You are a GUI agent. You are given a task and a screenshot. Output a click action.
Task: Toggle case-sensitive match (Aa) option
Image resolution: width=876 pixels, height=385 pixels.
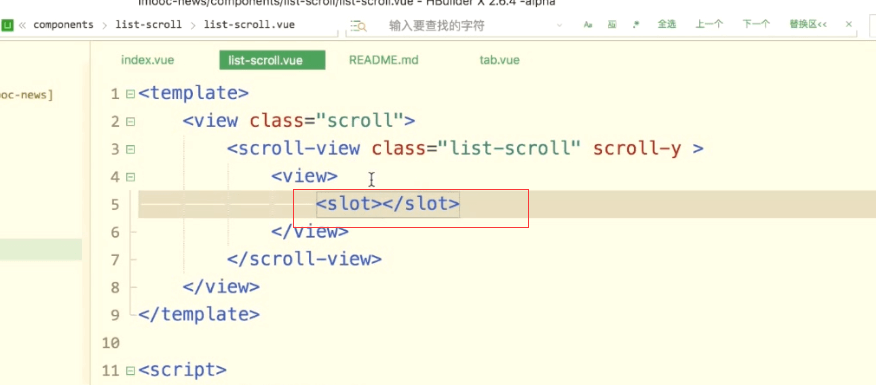click(x=588, y=25)
